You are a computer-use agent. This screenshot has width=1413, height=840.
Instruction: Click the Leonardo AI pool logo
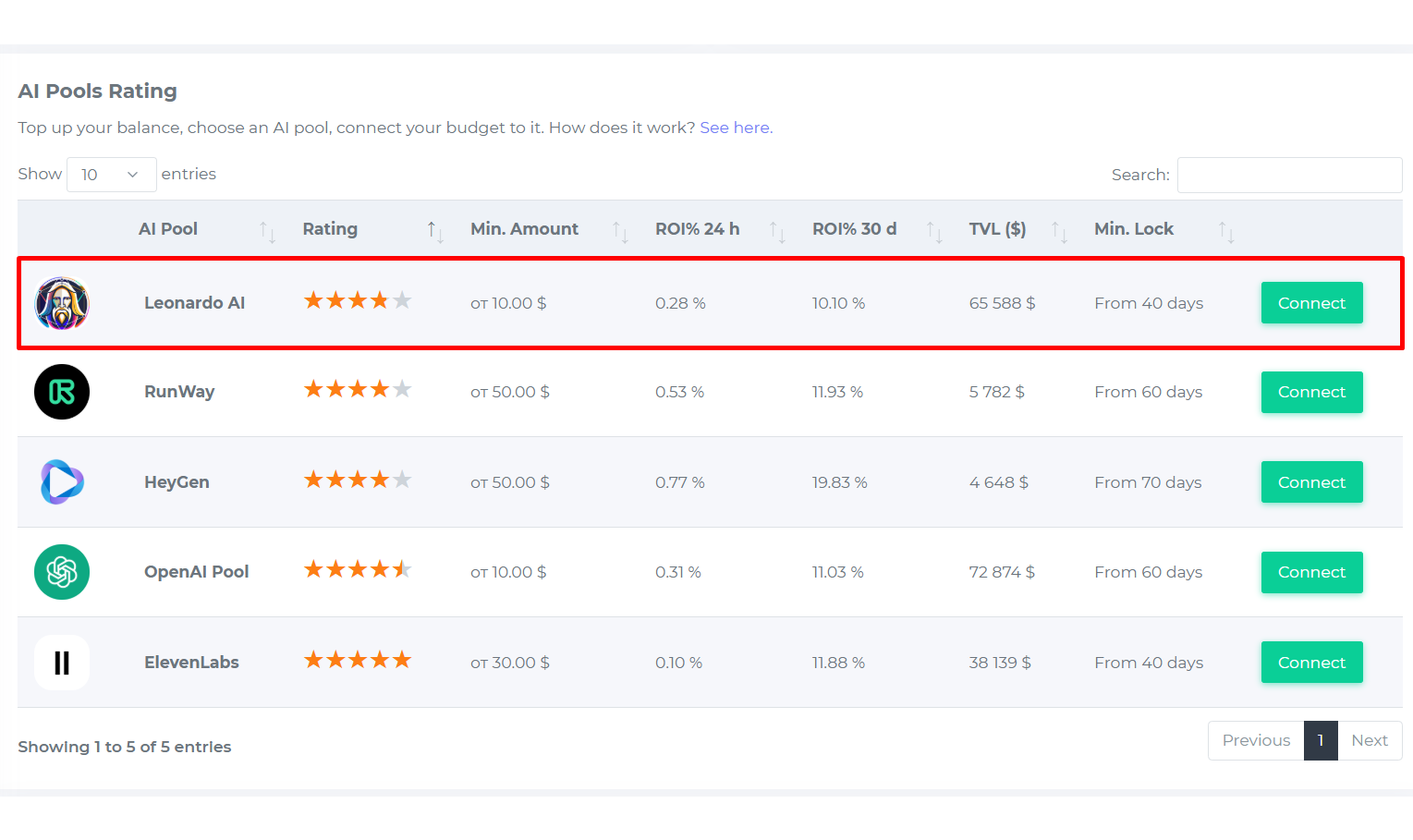[x=62, y=303]
